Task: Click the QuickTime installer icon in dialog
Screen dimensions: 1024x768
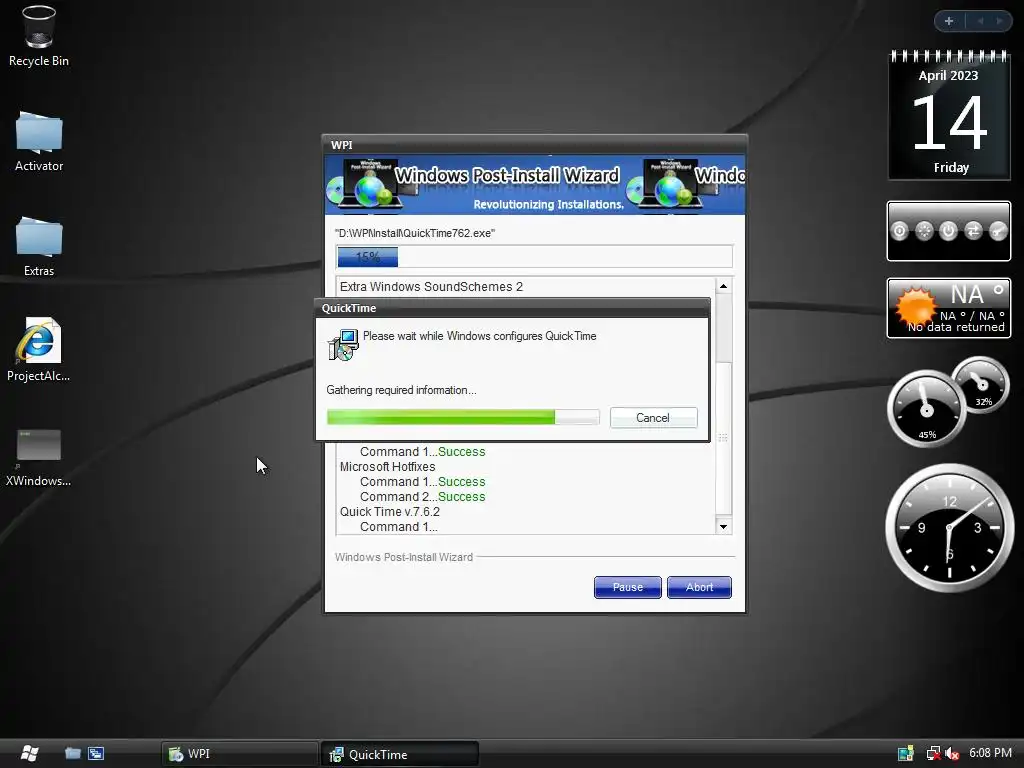Action: coord(343,345)
